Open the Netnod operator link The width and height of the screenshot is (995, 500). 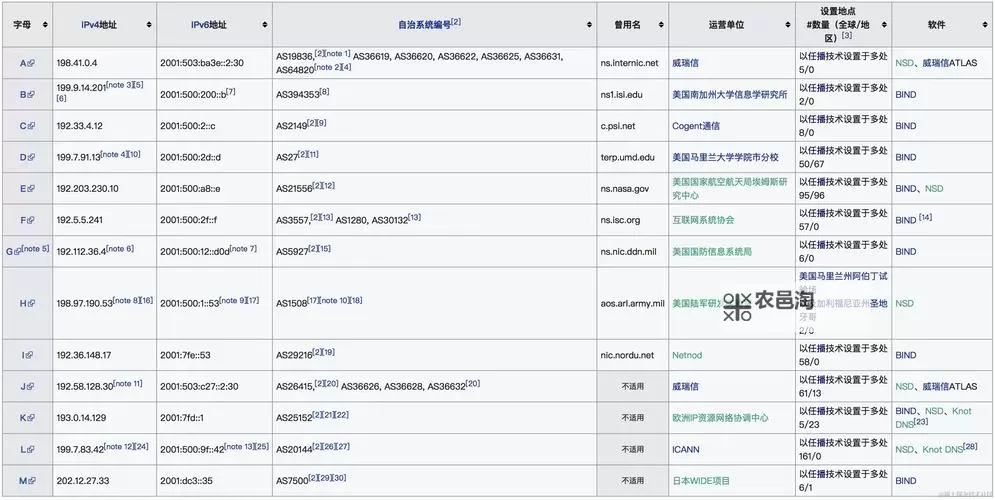click(x=687, y=355)
